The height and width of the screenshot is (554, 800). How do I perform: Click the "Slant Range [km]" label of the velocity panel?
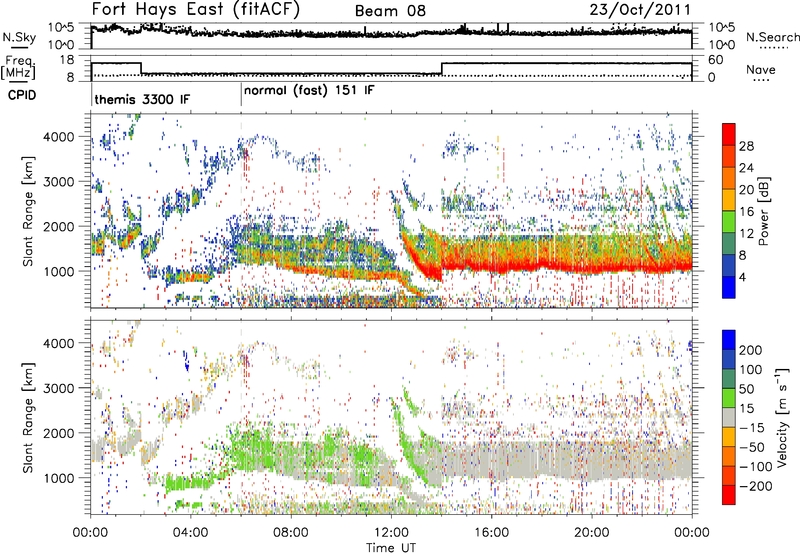point(28,417)
